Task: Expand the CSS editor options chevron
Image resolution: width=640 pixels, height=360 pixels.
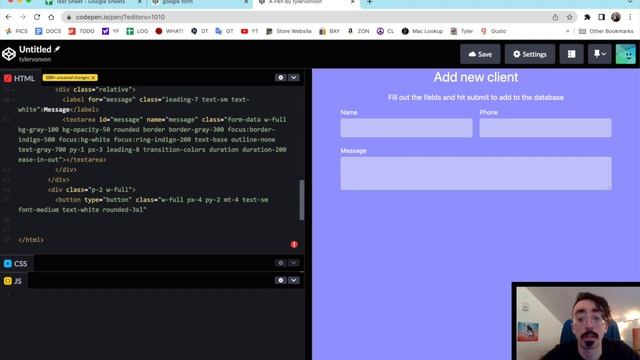Action: pyautogui.click(x=293, y=263)
